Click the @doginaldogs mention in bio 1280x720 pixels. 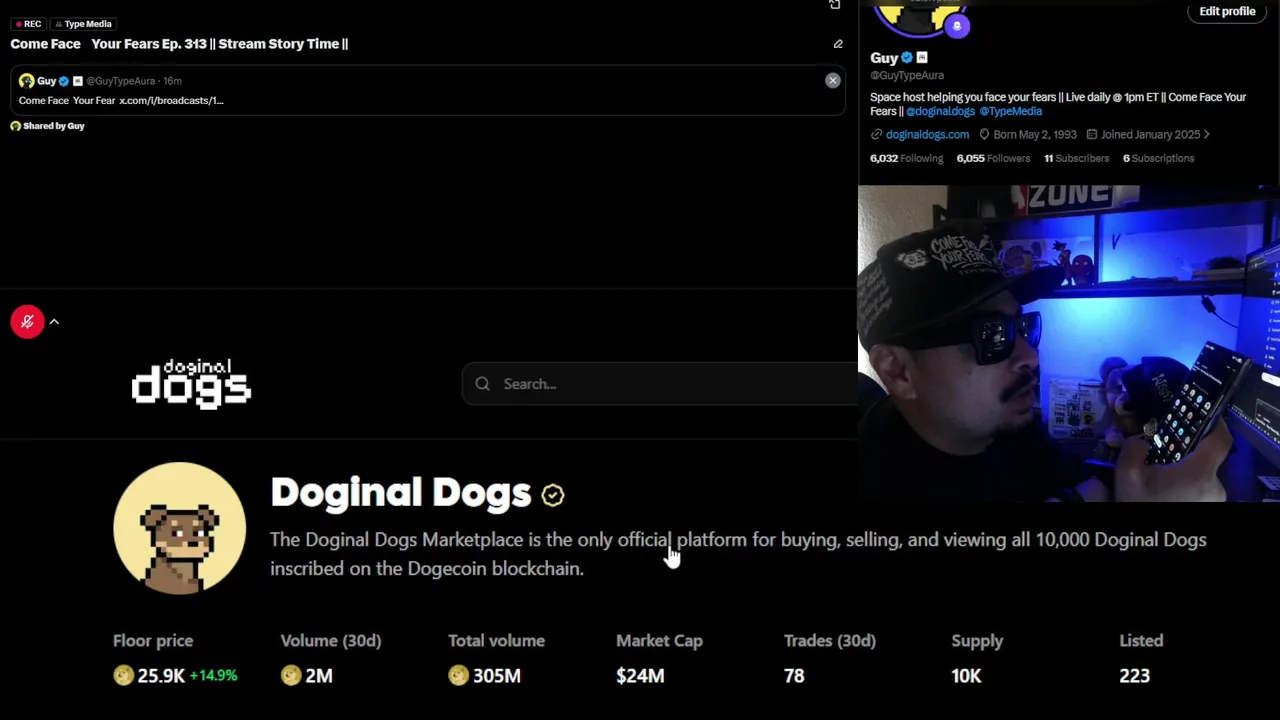click(940, 111)
